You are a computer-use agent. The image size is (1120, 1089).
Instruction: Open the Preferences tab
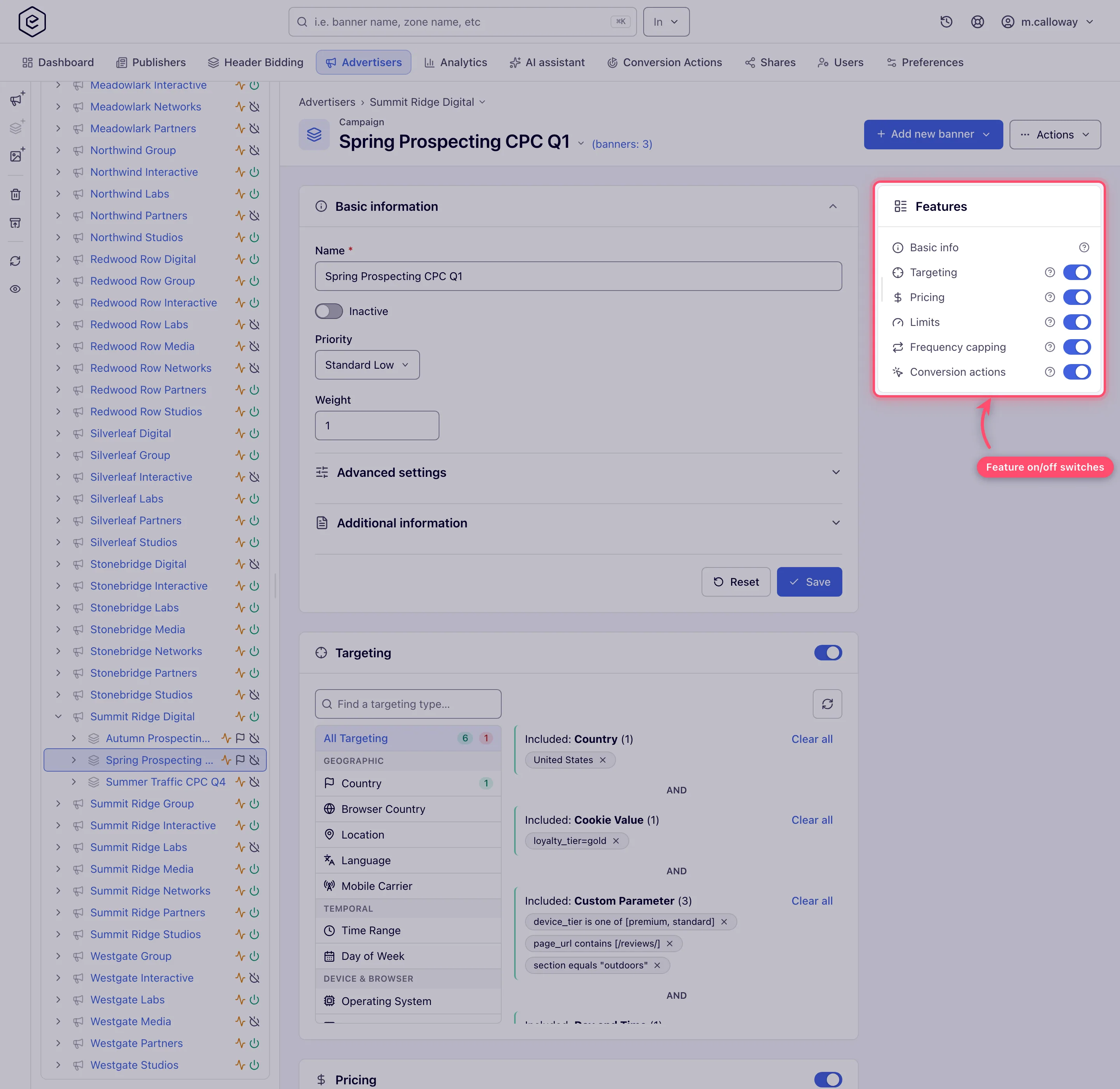pos(925,62)
